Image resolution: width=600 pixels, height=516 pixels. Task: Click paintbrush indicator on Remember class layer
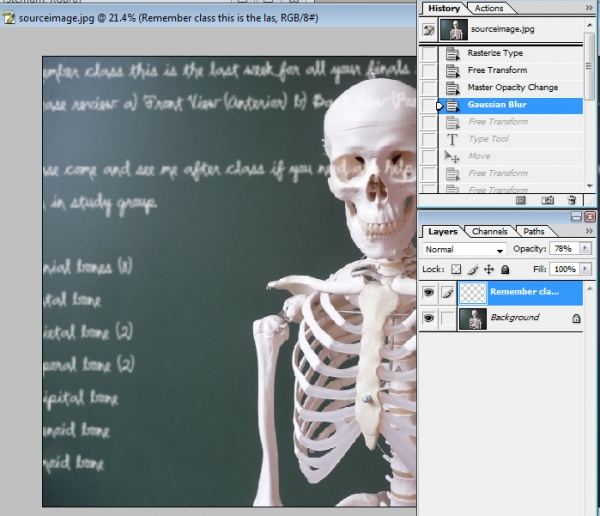[x=447, y=293]
